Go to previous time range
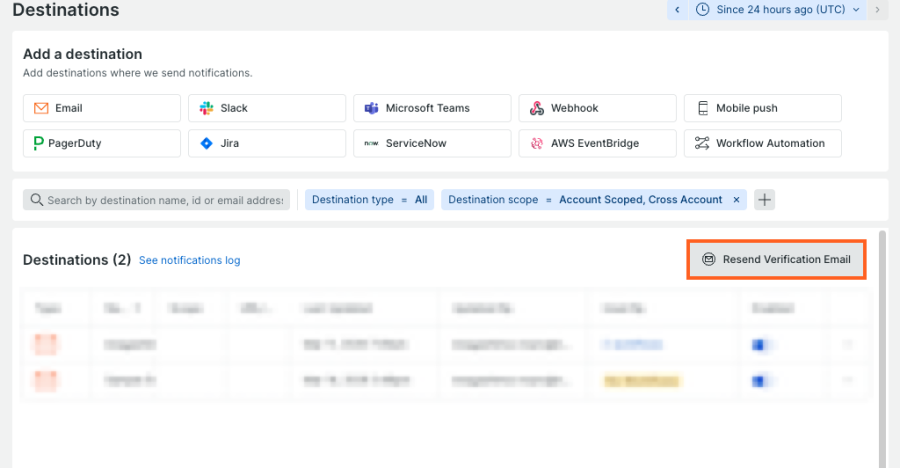The width and height of the screenshot is (900, 468). click(x=677, y=10)
